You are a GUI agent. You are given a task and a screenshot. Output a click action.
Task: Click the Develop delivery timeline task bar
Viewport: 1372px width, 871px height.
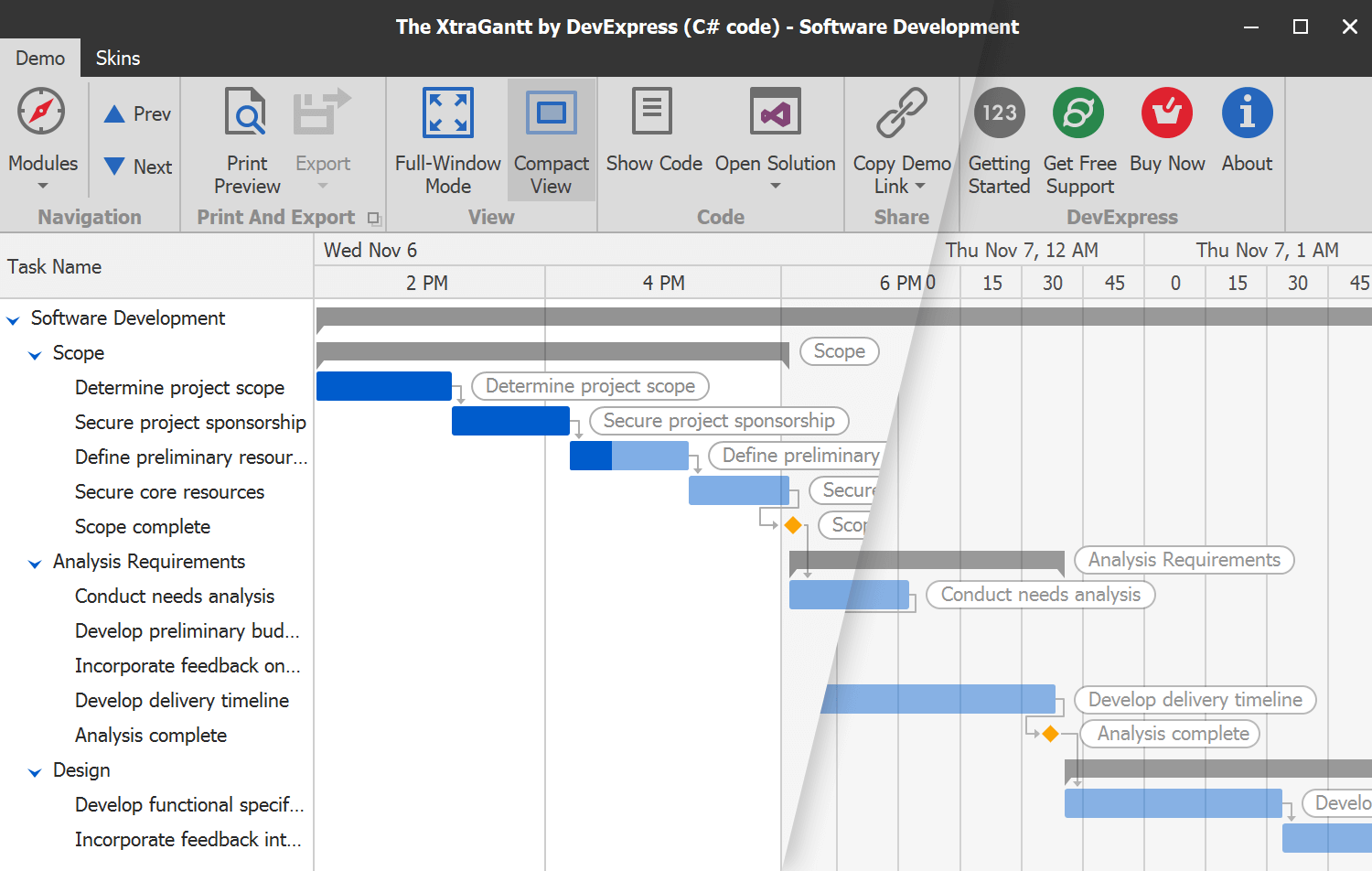click(938, 699)
